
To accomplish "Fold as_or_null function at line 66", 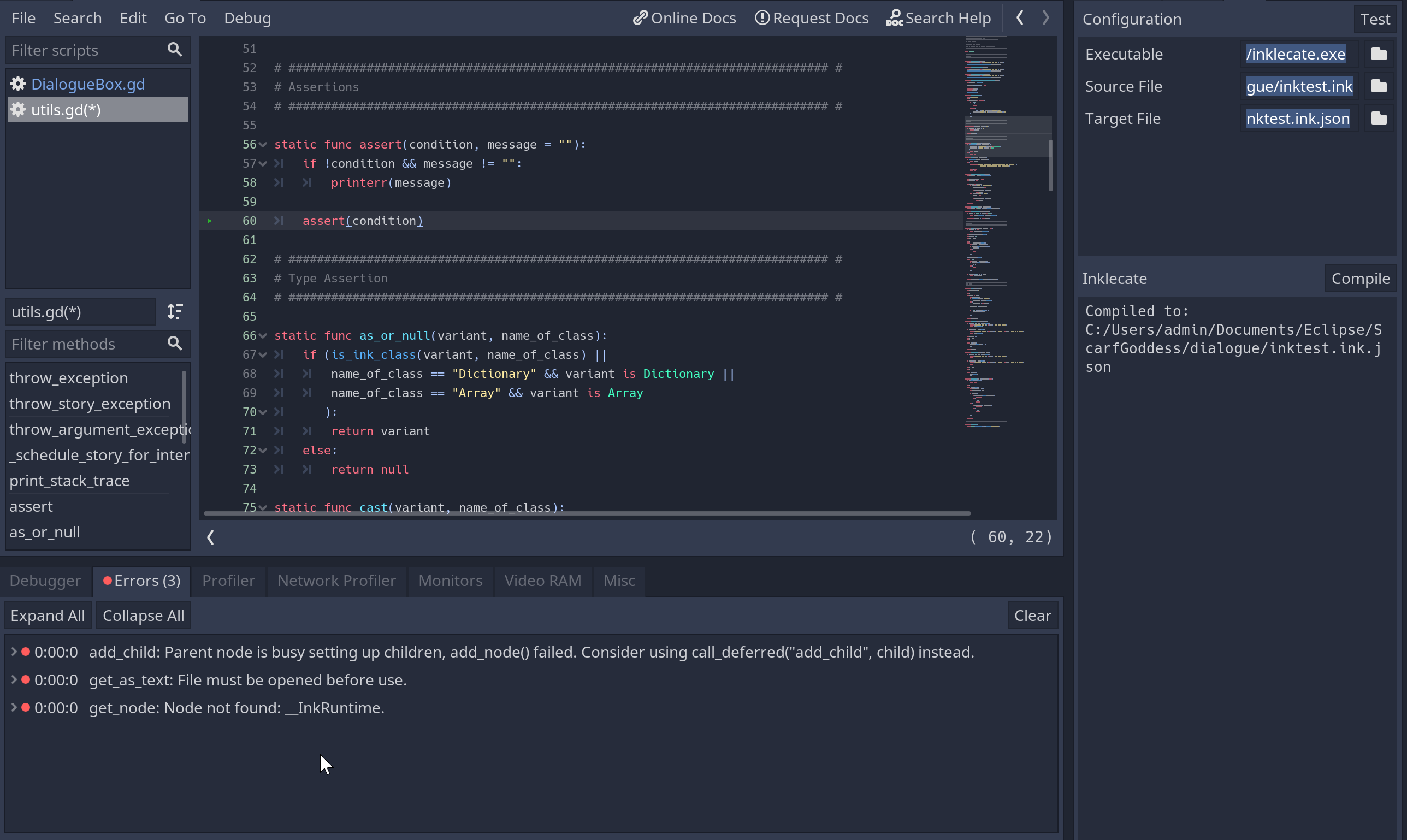I will coord(263,336).
